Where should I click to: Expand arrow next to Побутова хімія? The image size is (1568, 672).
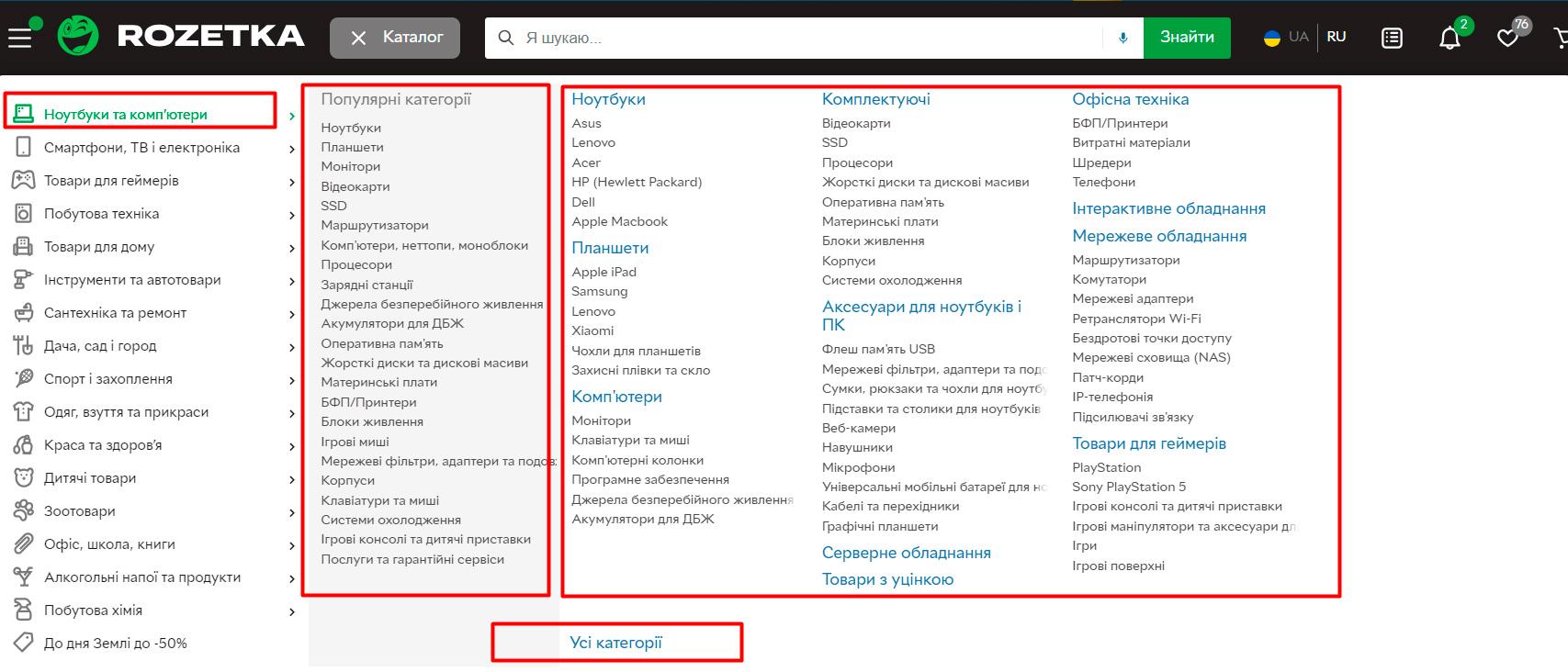tap(292, 612)
